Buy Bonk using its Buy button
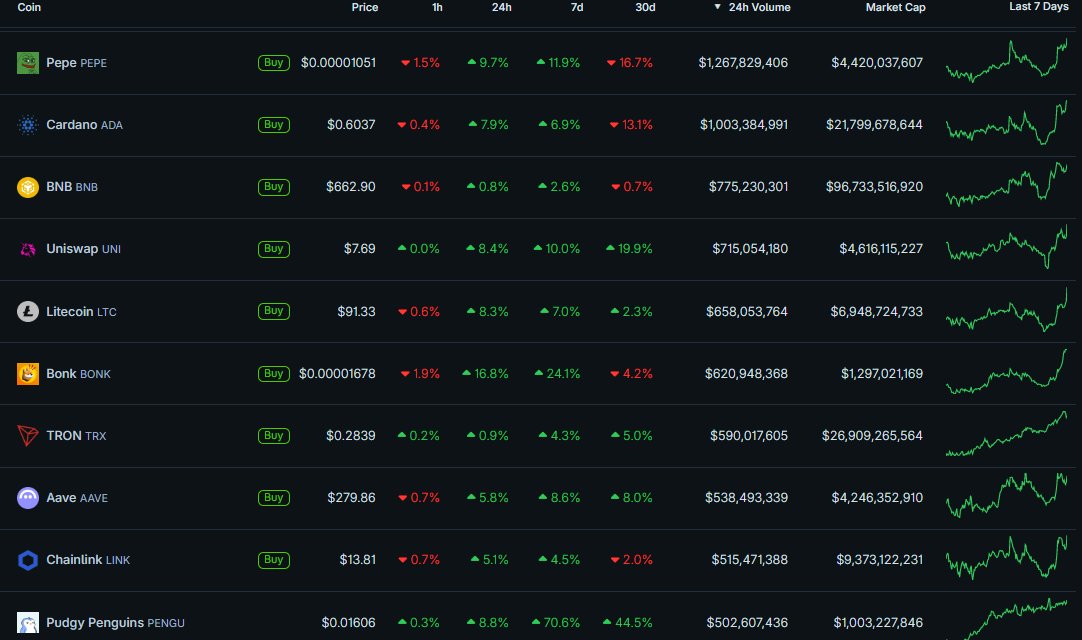The width and height of the screenshot is (1082, 640). tap(274, 374)
